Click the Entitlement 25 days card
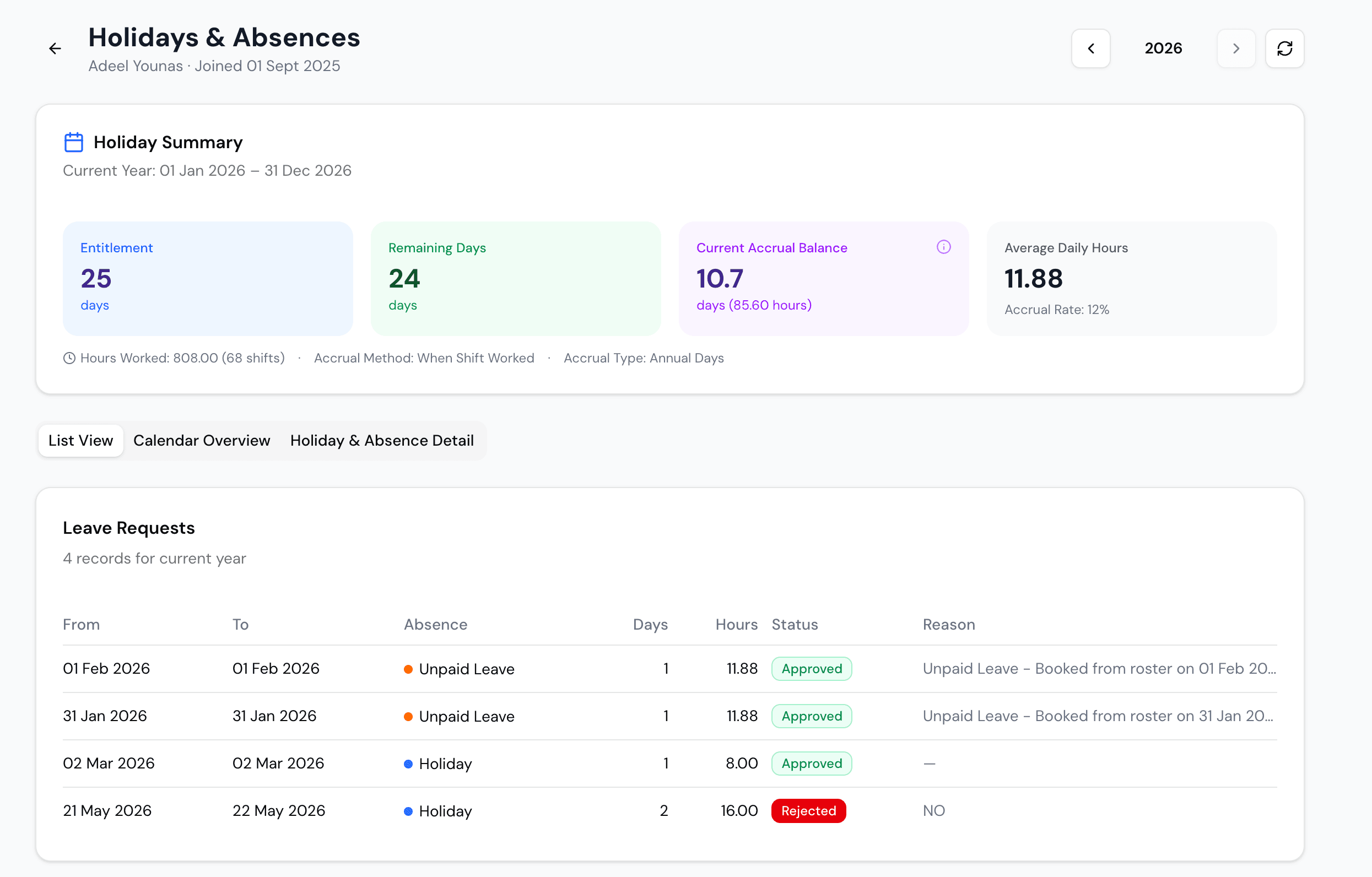Viewport: 1372px width, 877px height. point(208,279)
